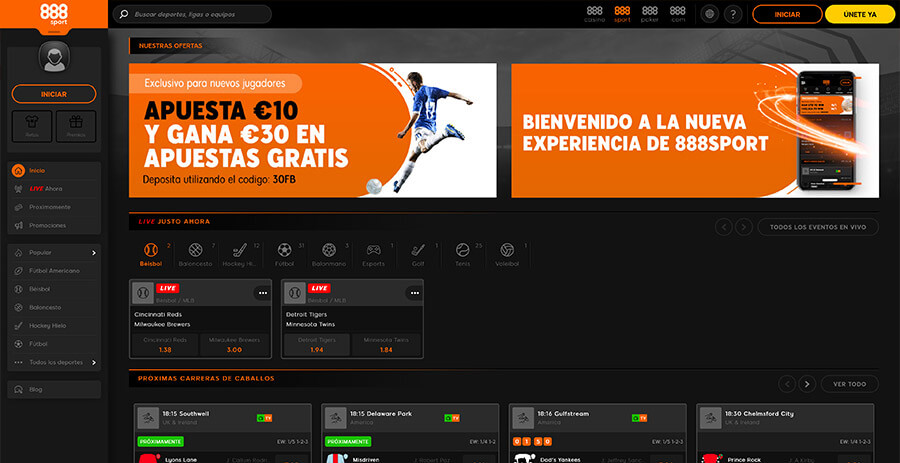Screen dimensions: 900x463
Task: Select Baloncesto in live sports filter
Action: [x=195, y=255]
